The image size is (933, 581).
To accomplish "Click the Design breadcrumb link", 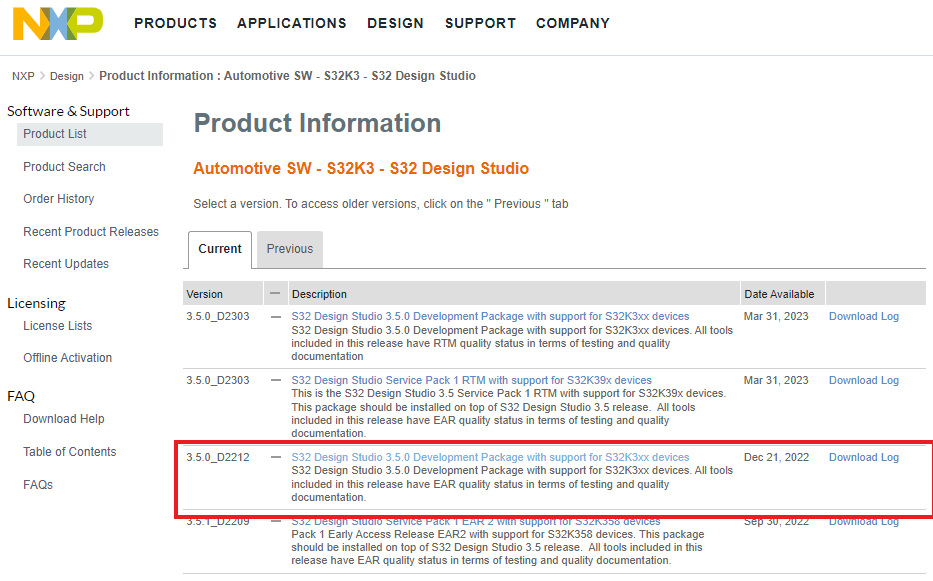I will tap(67, 76).
